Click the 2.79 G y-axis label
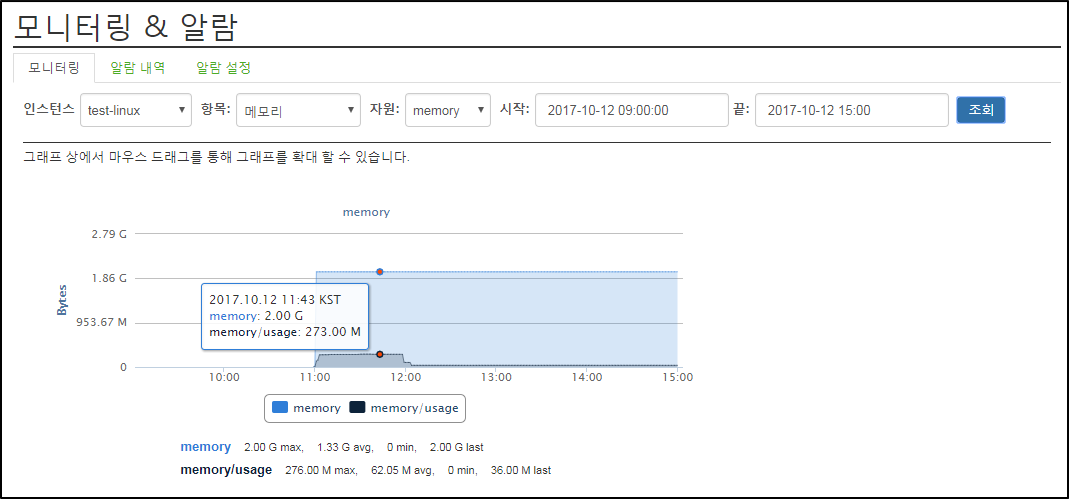 click(x=109, y=234)
